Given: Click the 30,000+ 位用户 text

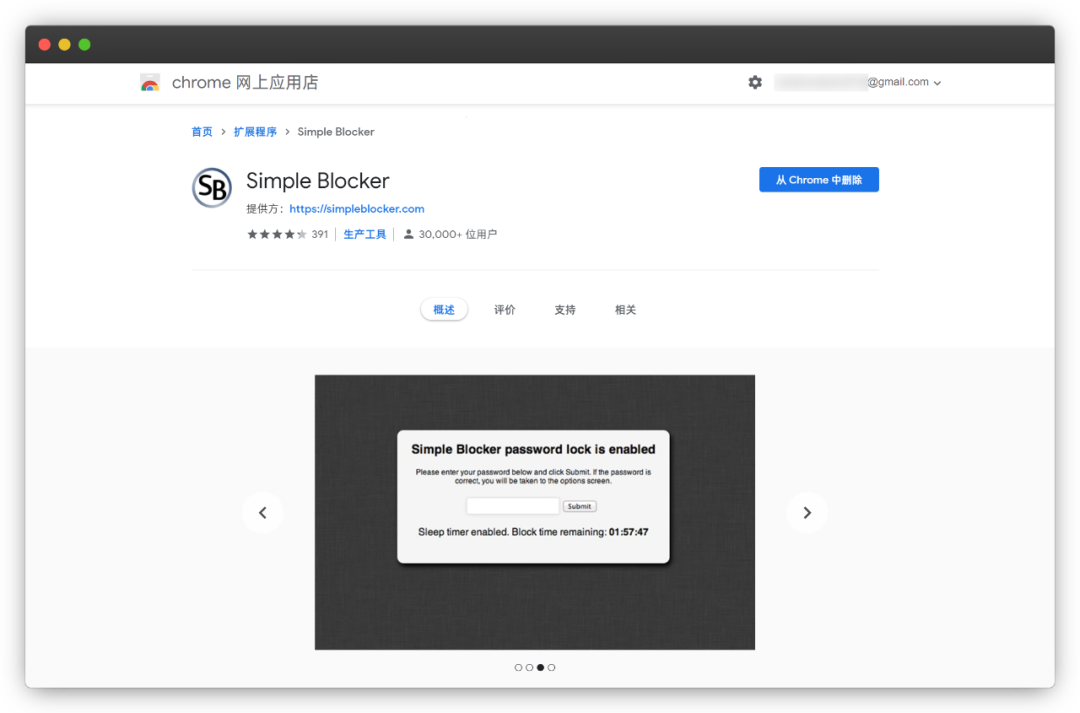Looking at the screenshot, I should (x=457, y=234).
